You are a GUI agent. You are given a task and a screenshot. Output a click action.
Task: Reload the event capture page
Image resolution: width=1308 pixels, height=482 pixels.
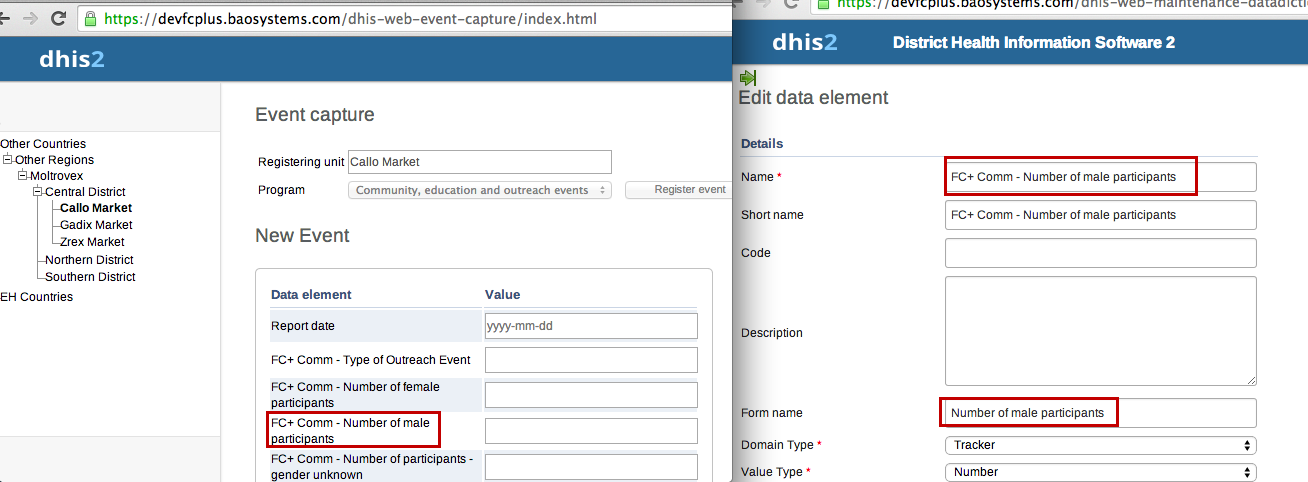[58, 18]
